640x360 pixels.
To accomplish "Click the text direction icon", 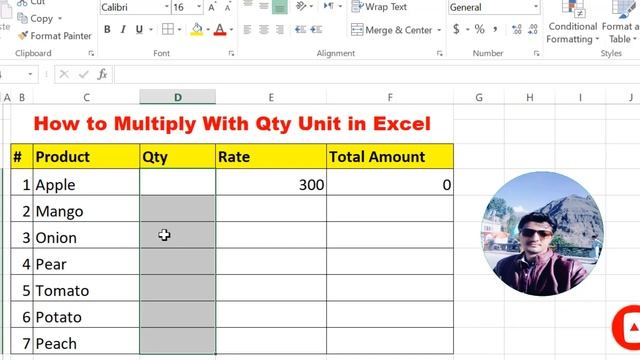I will click(329, 6).
